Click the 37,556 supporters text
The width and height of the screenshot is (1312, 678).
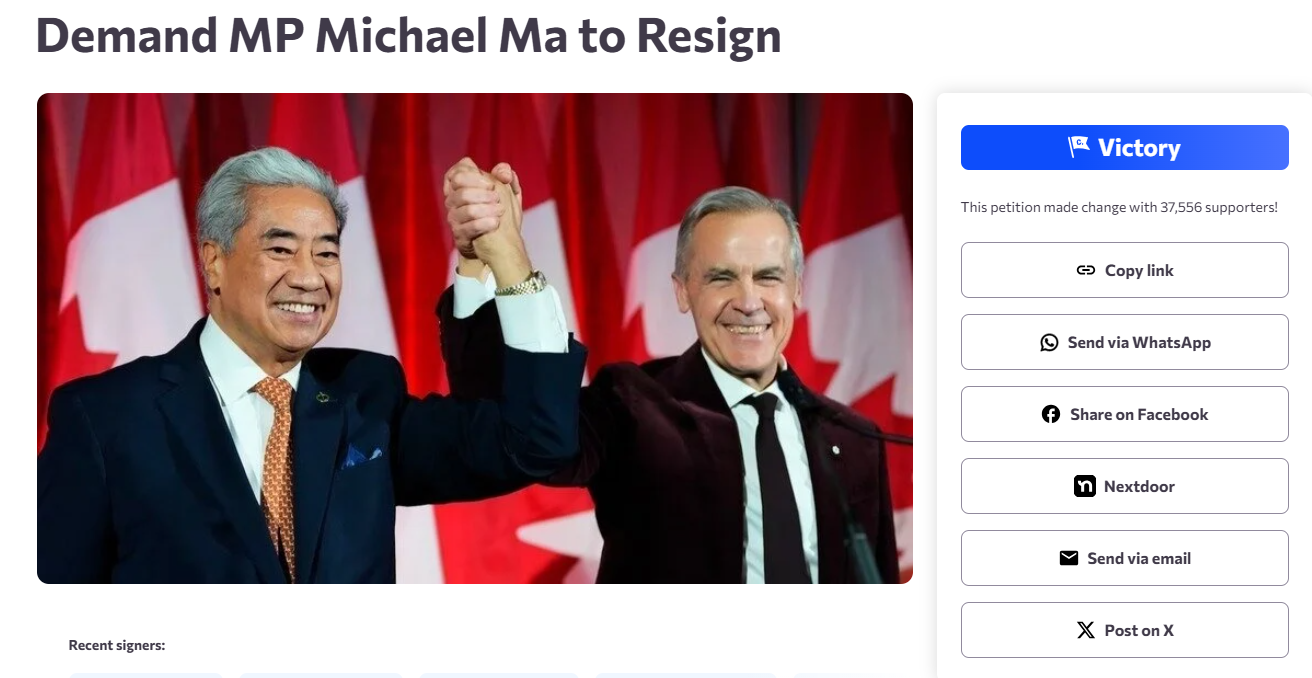(x=1119, y=208)
